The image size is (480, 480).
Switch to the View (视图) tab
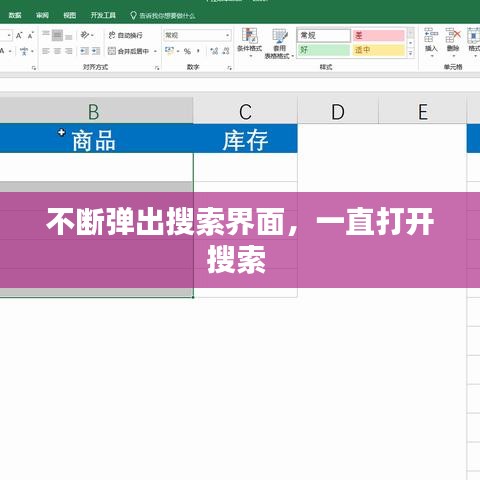click(70, 15)
